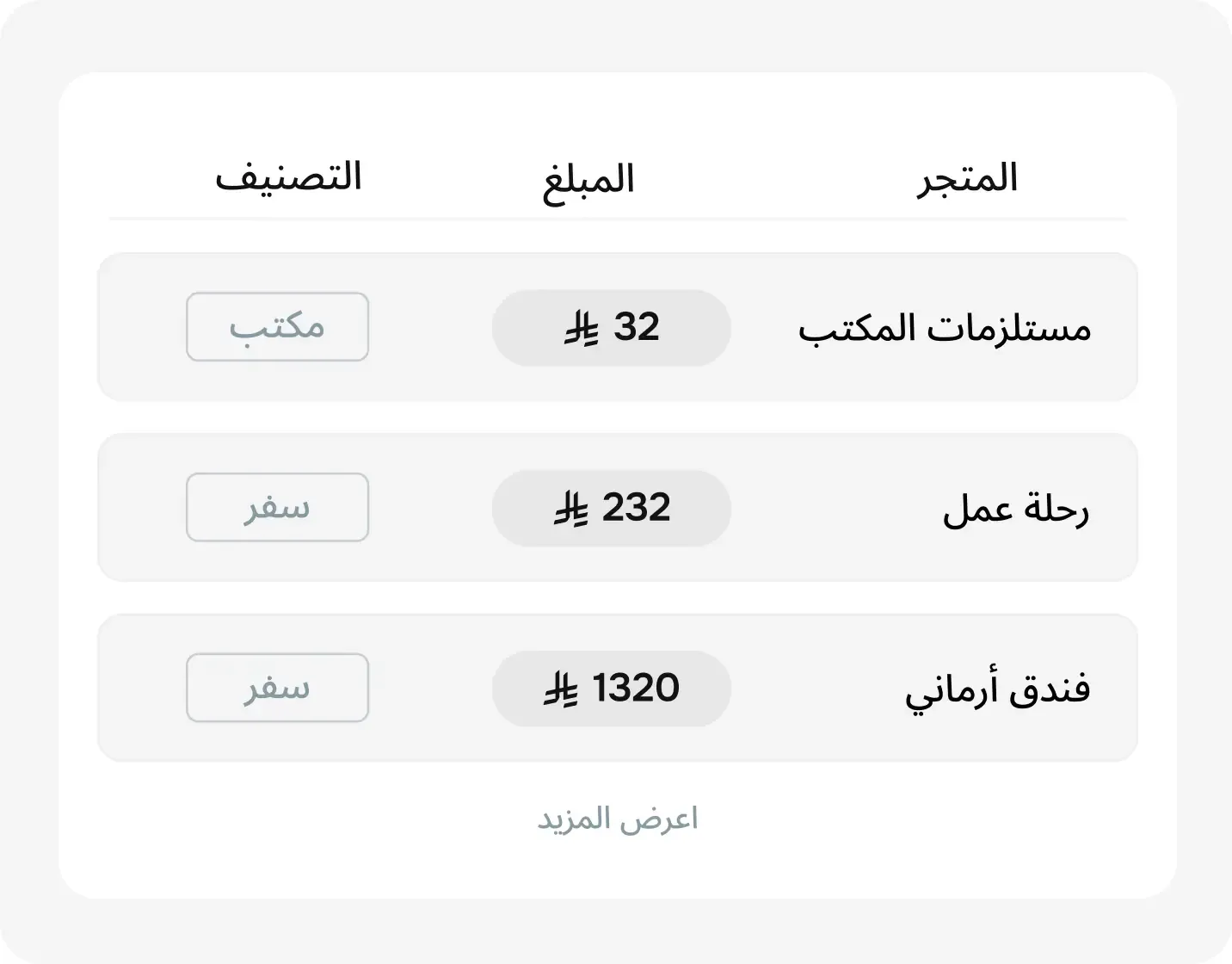Select the 'سفر' tag on فندق أرماني row
Viewport: 1232px width, 964px height.
point(277,687)
